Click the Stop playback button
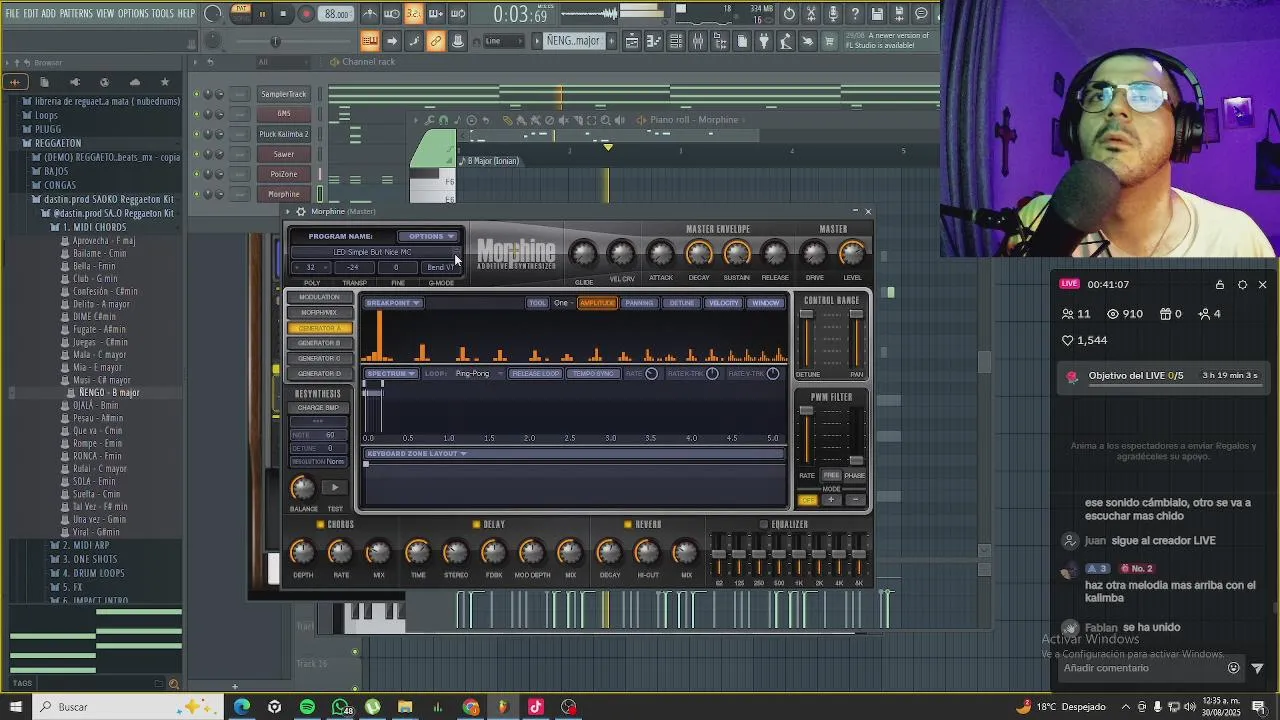The width and height of the screenshot is (1280, 720). (283, 14)
